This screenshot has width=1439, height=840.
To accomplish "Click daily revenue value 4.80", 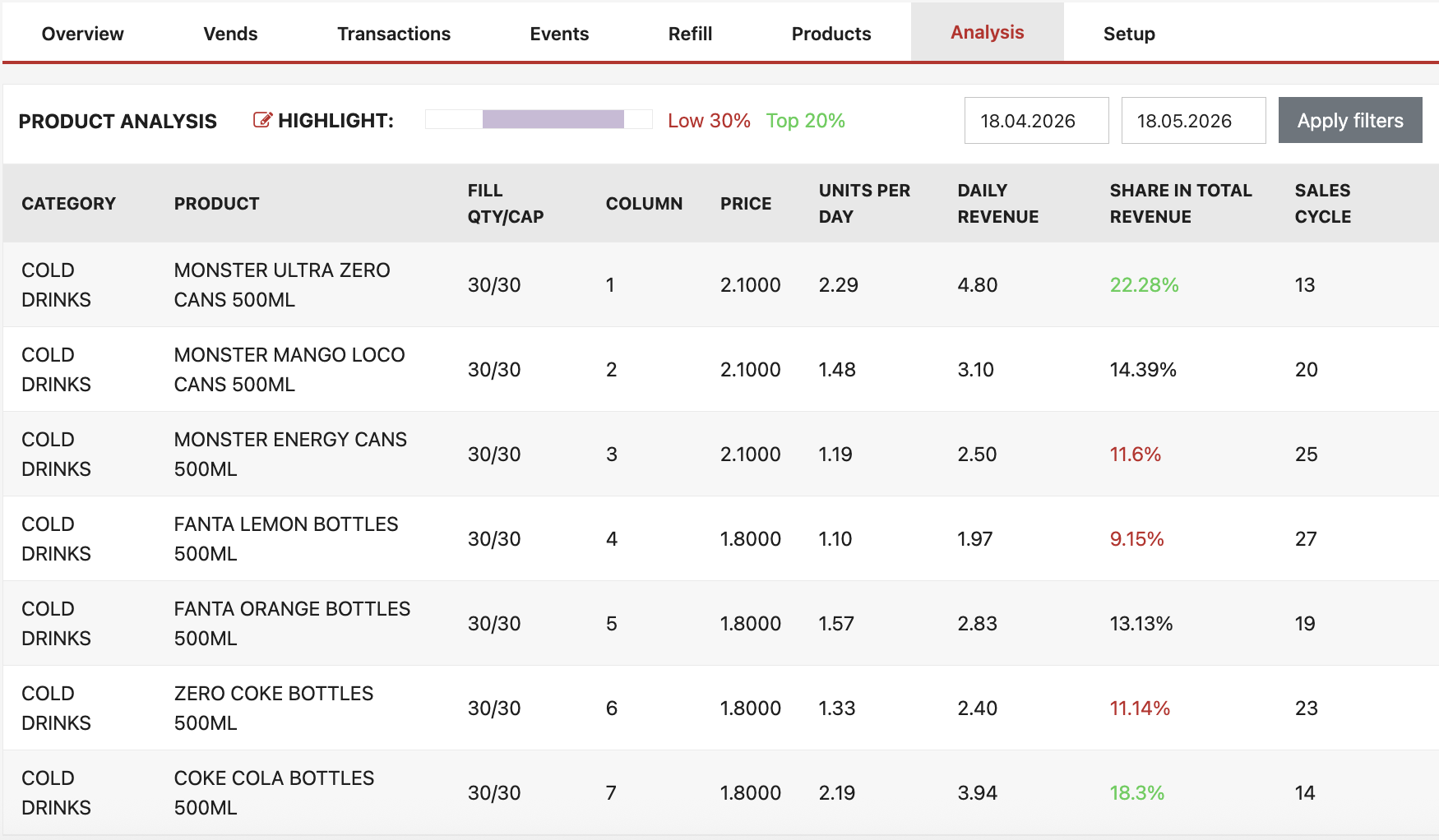I will (977, 285).
